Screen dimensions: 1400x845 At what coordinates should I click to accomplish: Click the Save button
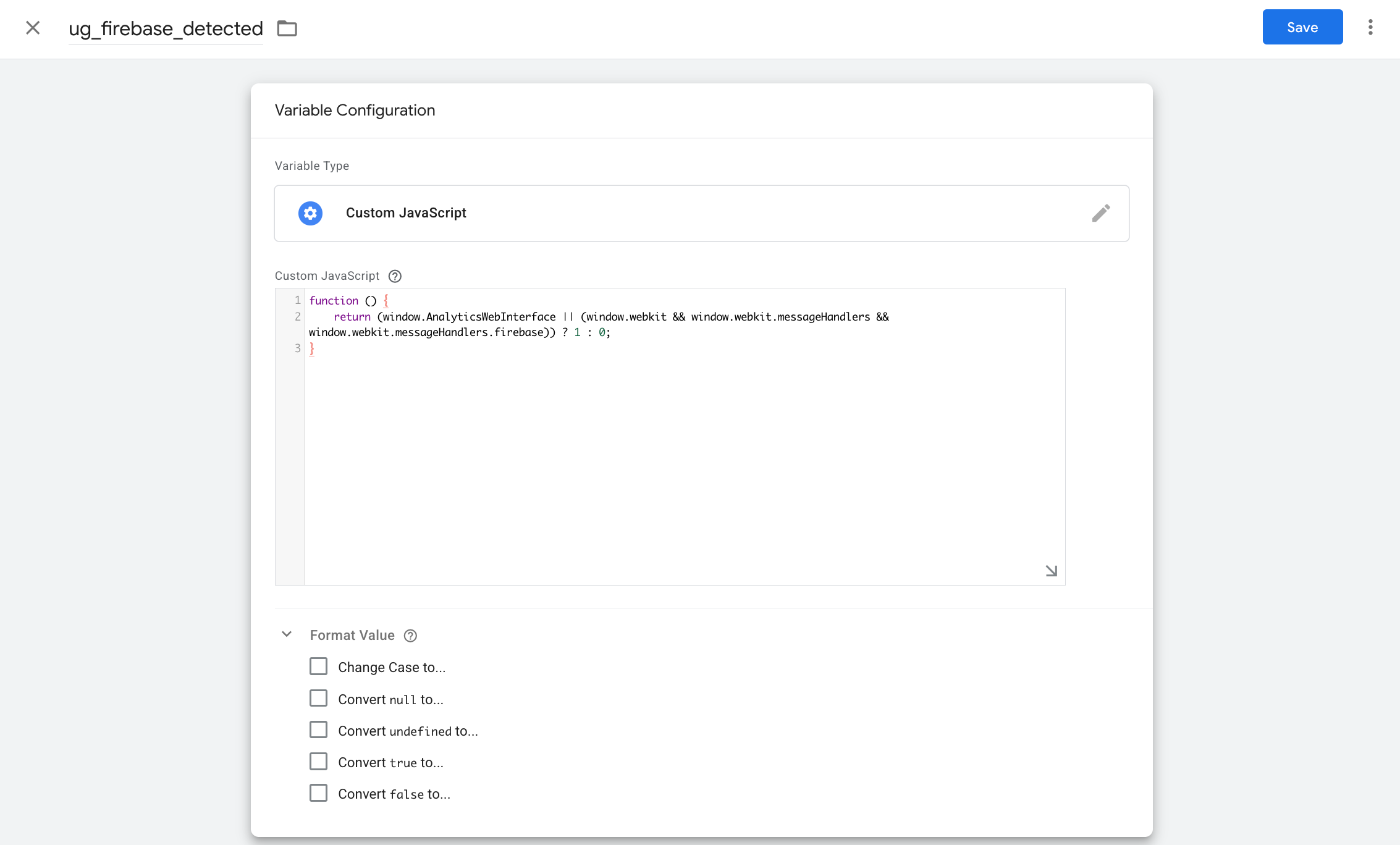(1302, 27)
